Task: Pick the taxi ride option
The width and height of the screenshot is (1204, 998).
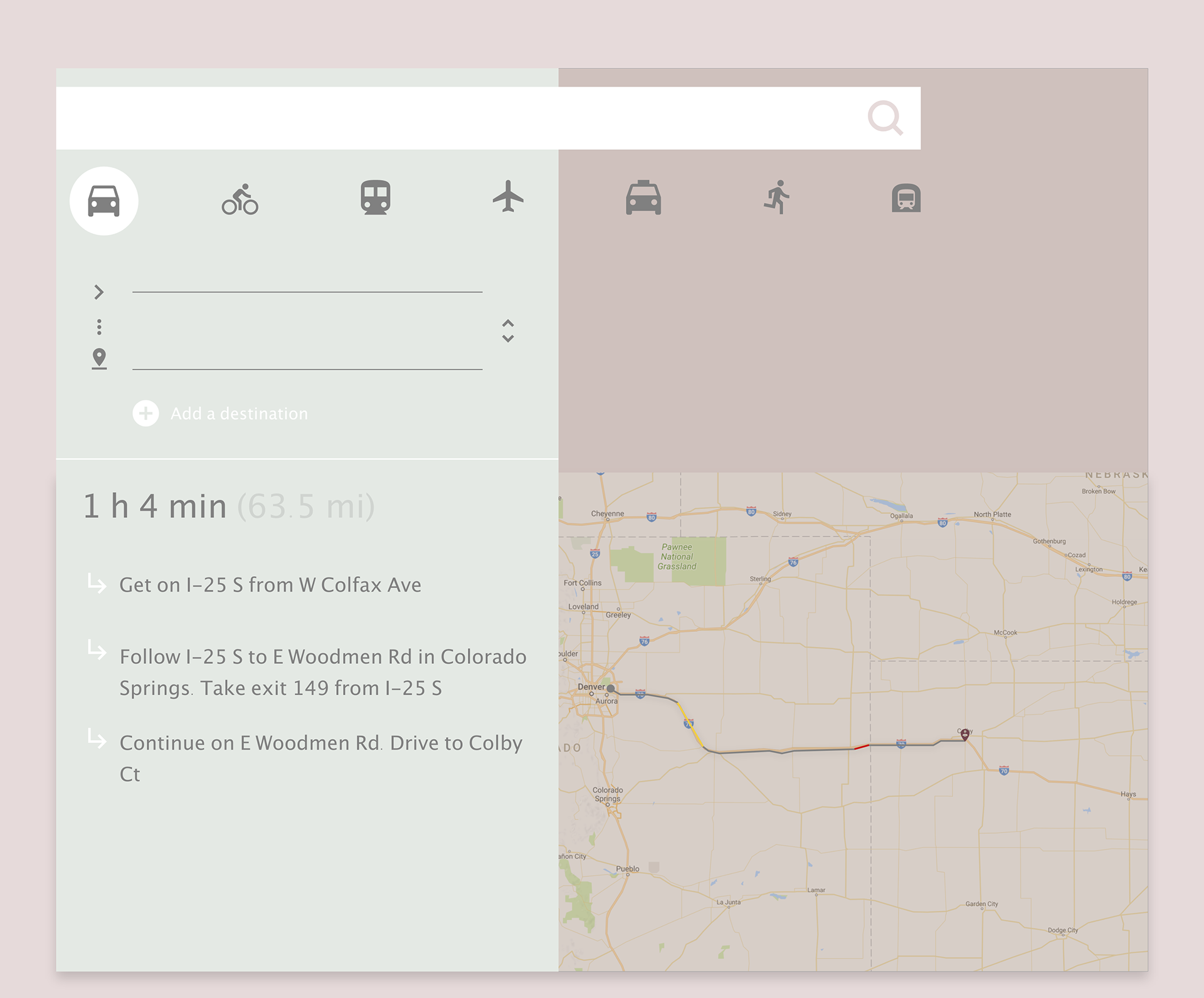Action: click(x=643, y=198)
